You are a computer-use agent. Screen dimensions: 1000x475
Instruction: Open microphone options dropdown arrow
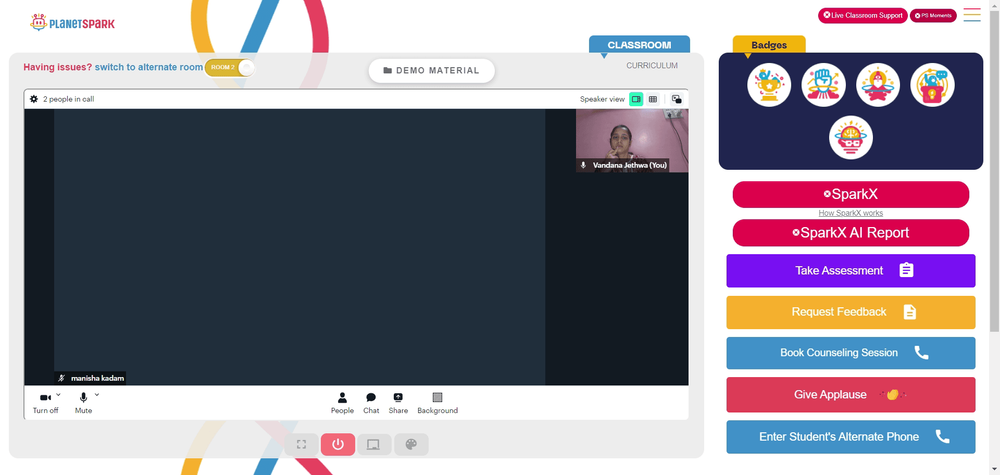(x=97, y=395)
